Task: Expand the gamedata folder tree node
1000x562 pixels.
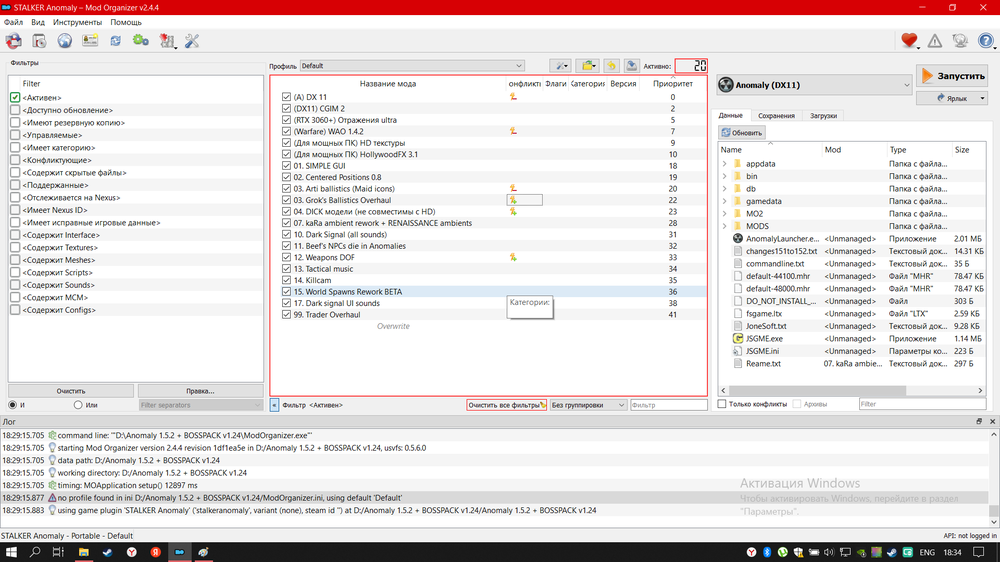Action: tap(724, 201)
